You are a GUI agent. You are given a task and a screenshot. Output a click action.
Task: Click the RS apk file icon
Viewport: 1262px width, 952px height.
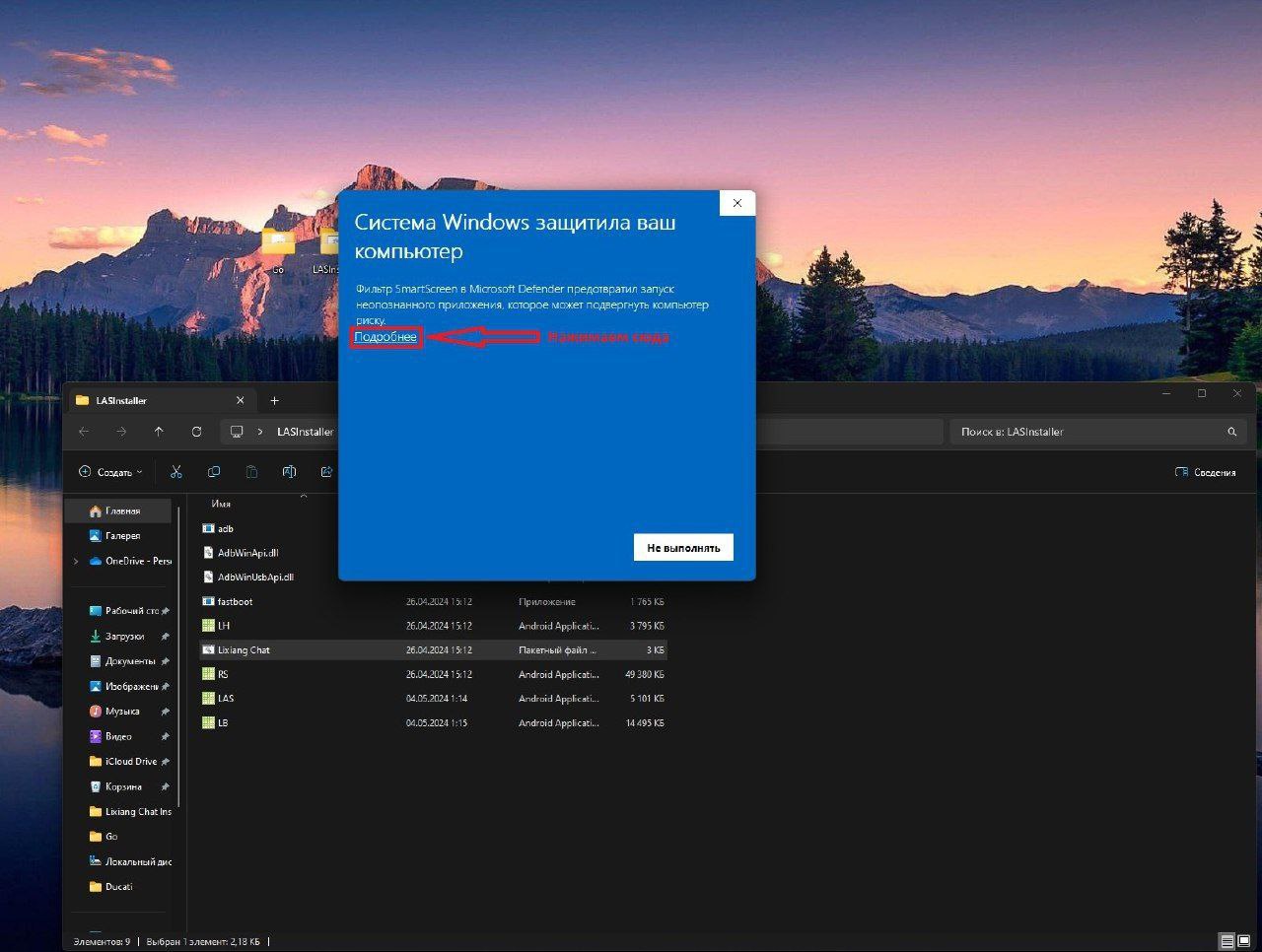coord(208,674)
